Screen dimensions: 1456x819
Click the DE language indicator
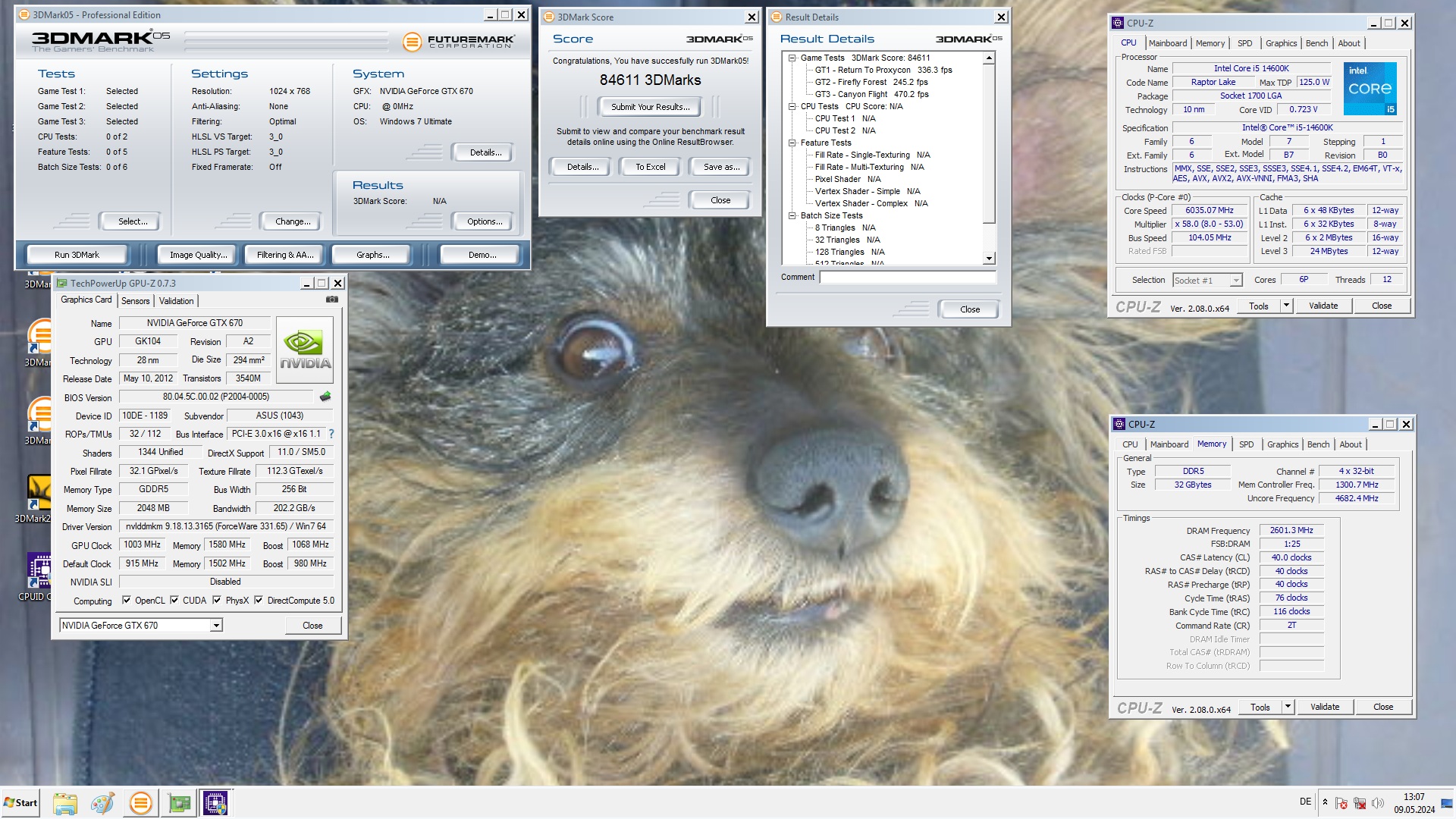[x=1305, y=802]
